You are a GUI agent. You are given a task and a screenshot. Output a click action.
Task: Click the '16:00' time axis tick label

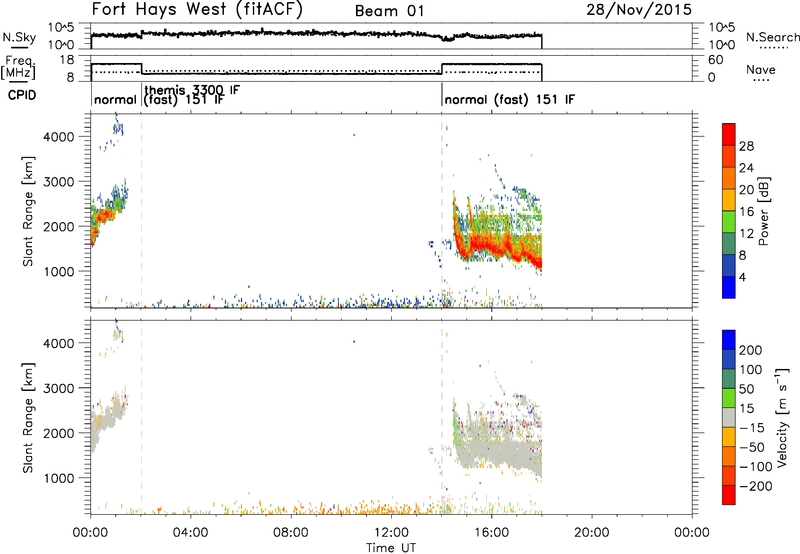(x=491, y=533)
